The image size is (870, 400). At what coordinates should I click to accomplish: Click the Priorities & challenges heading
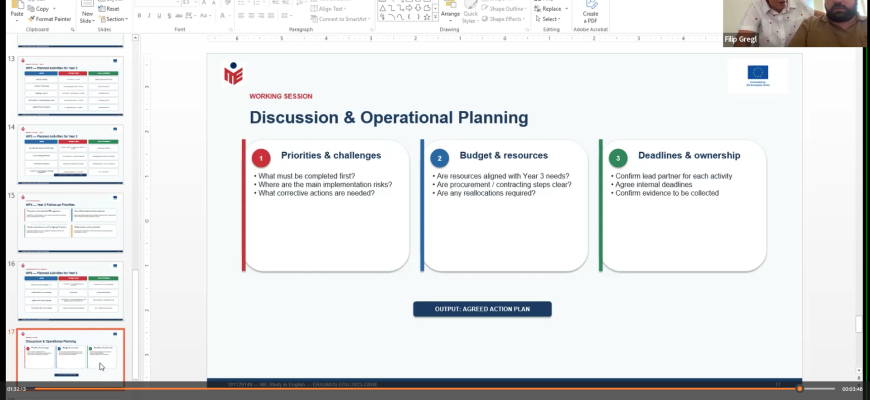pyautogui.click(x=331, y=155)
